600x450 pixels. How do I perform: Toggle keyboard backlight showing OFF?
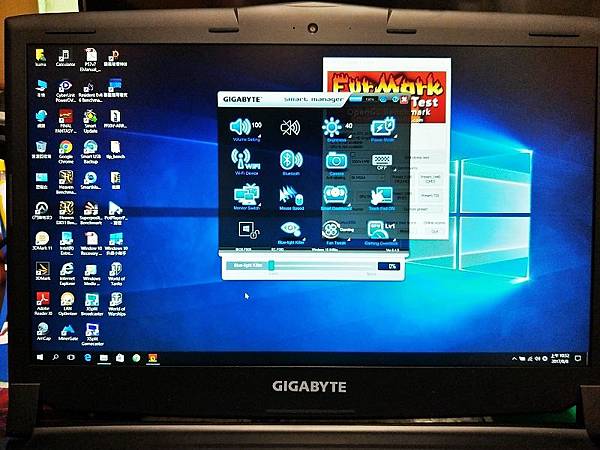382,161
